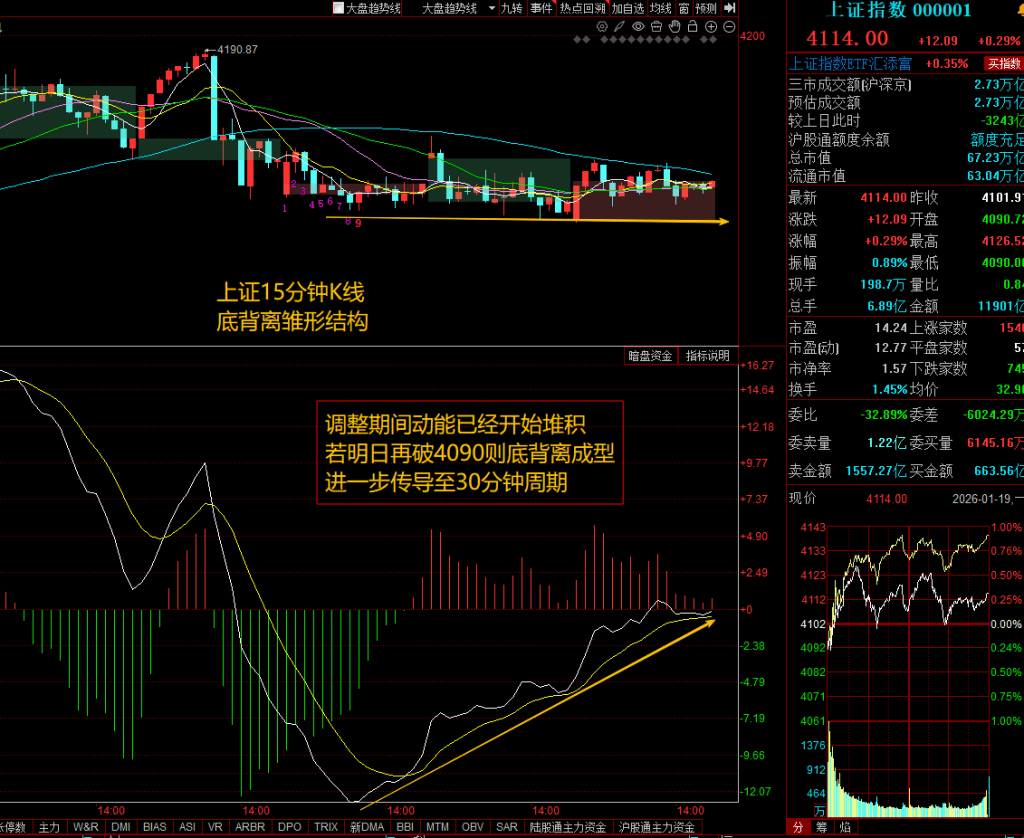The image size is (1024, 838).
Task: Toggle the padlock lock icon
Action: pyautogui.click(x=693, y=25)
